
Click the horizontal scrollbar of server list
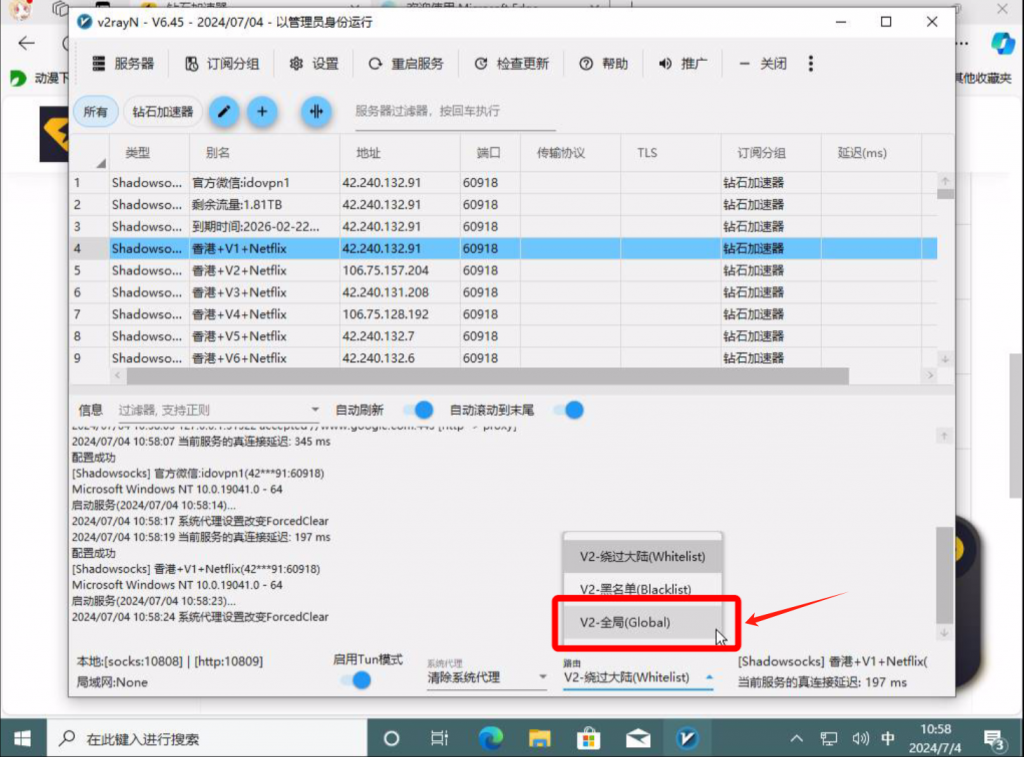point(487,376)
